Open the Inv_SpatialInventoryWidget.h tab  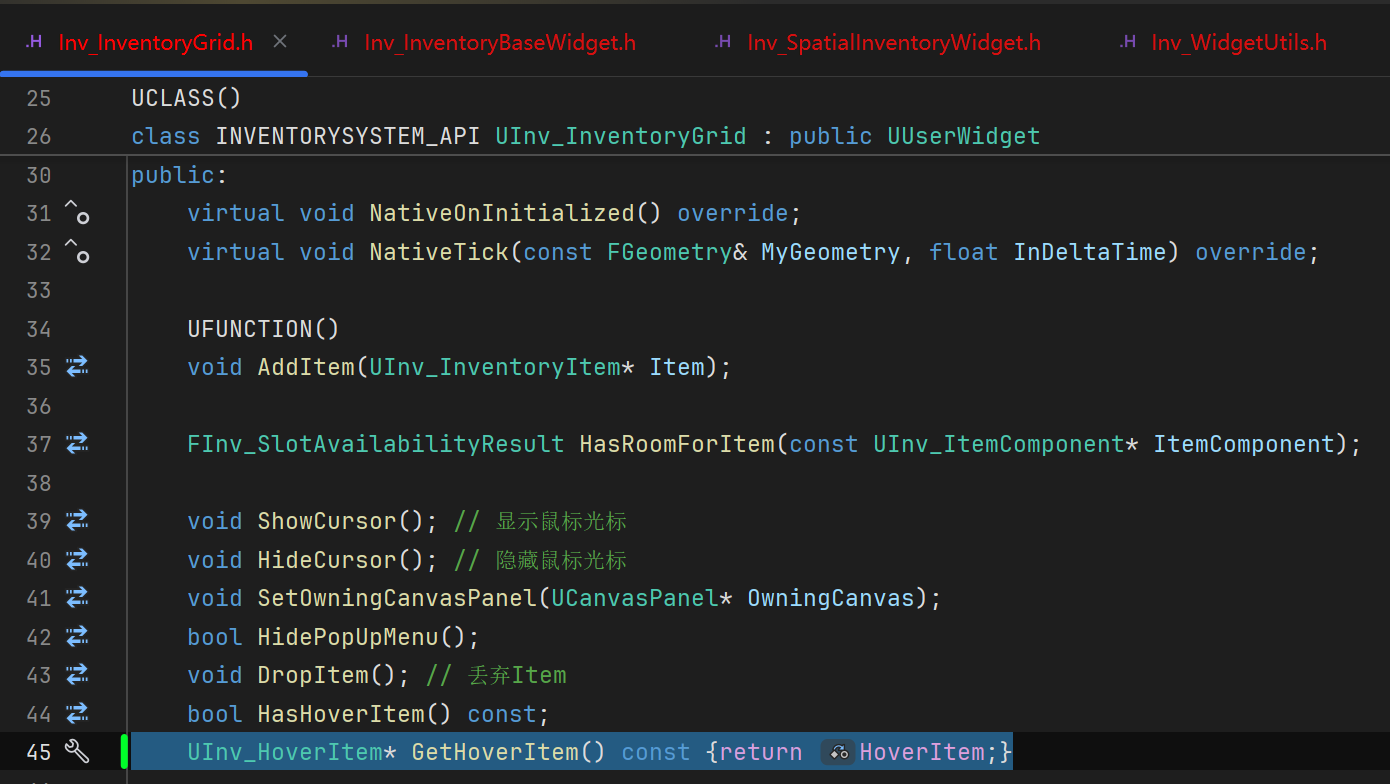(894, 42)
